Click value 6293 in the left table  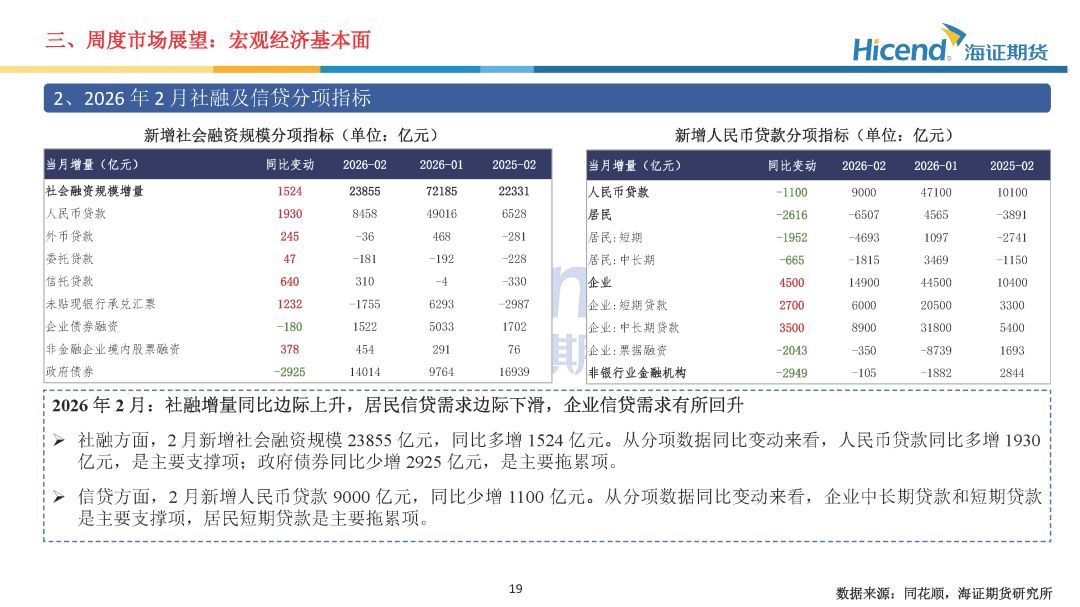click(442, 304)
